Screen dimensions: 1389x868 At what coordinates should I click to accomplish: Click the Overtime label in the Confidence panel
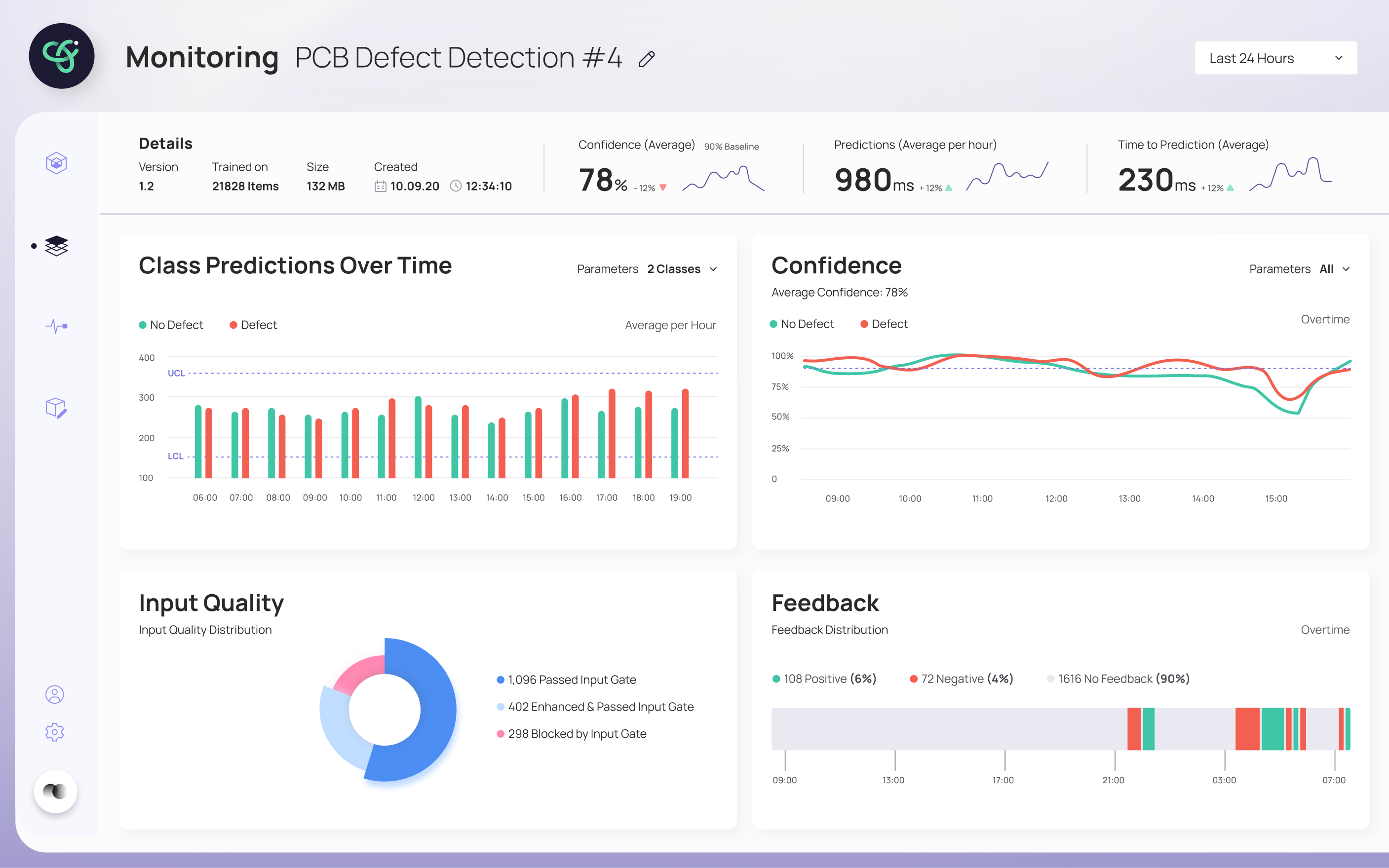point(1325,319)
